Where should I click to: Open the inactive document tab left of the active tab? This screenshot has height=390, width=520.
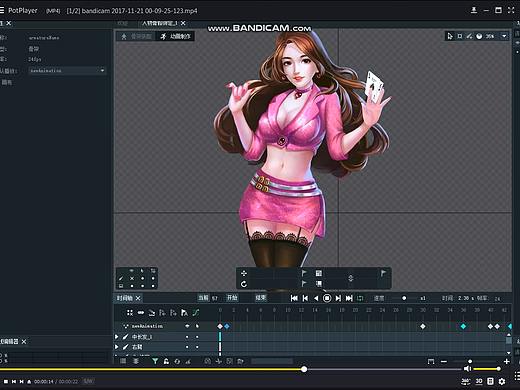click(123, 23)
